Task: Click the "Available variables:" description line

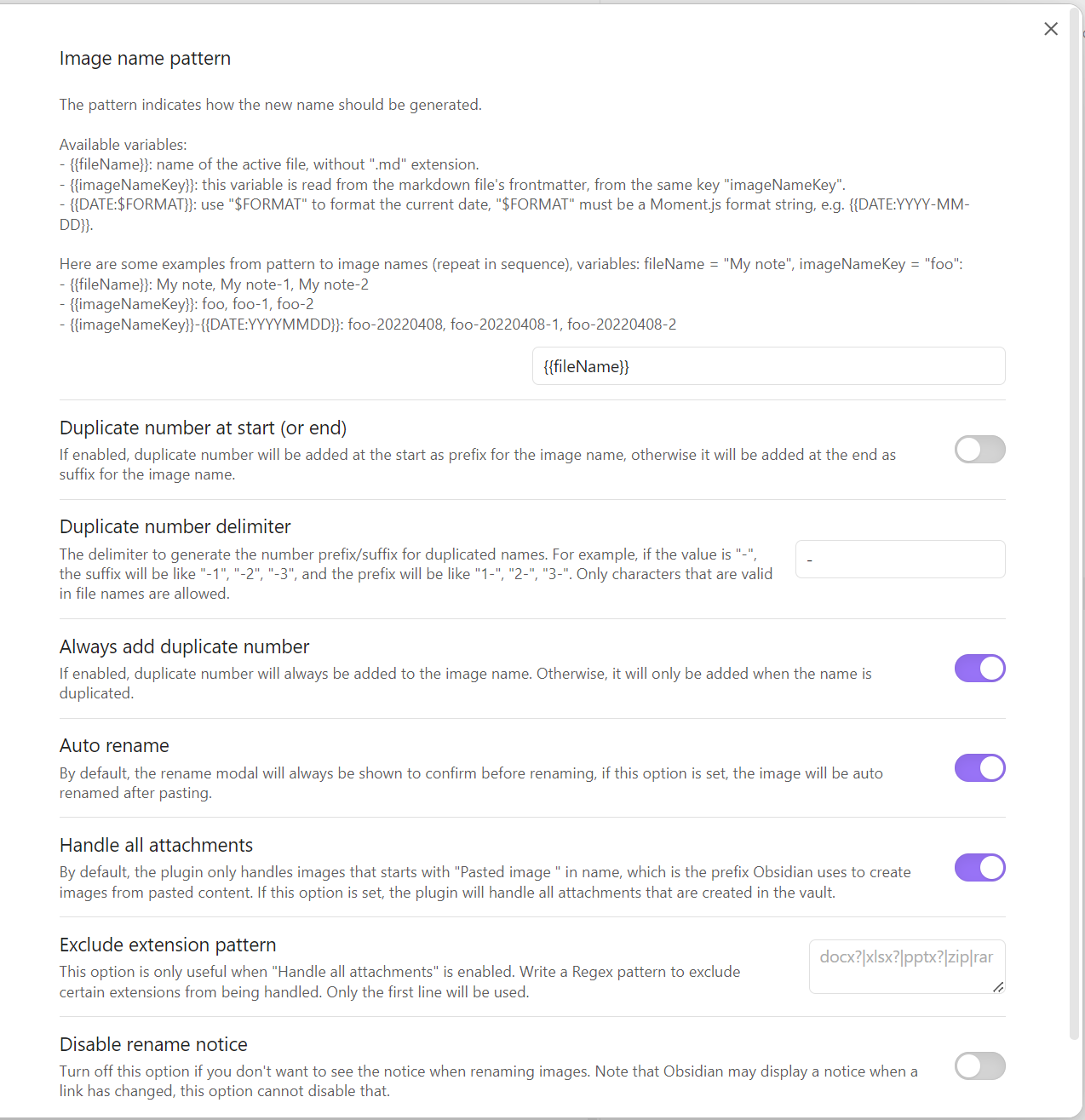Action: tap(123, 145)
